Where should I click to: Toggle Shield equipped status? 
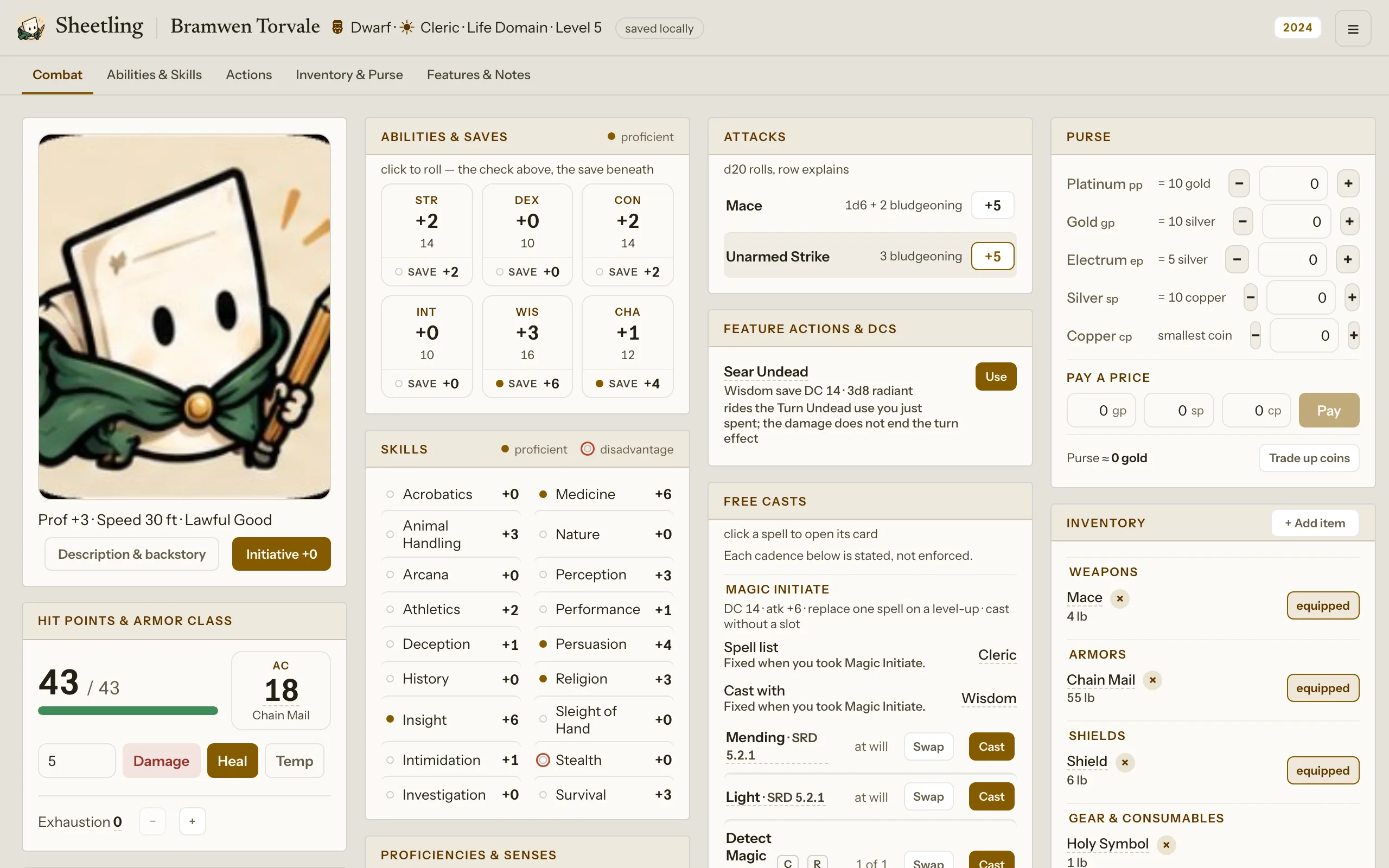point(1322,770)
